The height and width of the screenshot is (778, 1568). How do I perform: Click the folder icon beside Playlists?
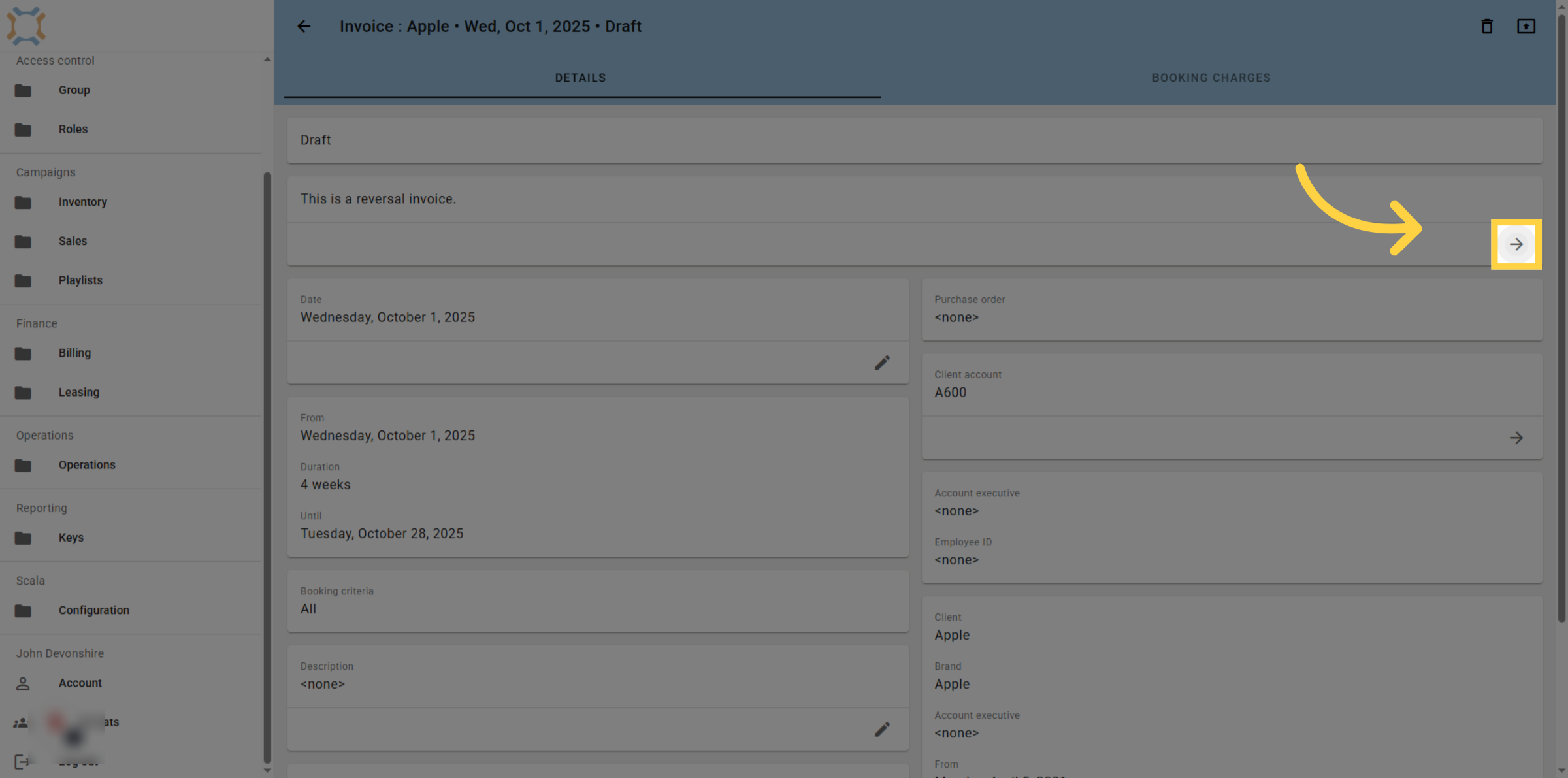[x=23, y=281]
